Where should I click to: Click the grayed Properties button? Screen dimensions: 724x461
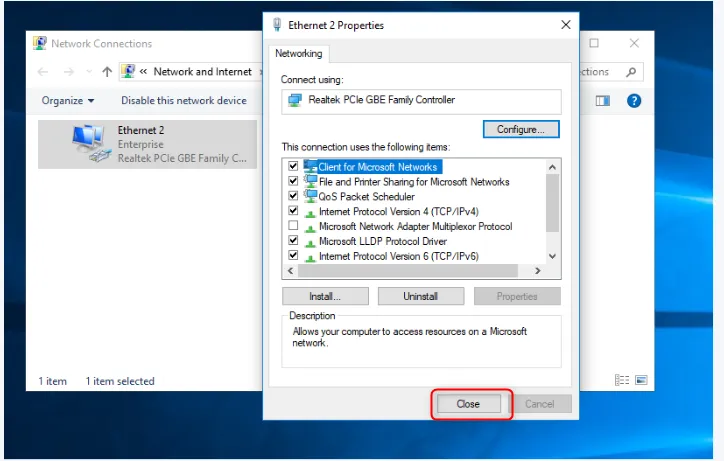(x=517, y=296)
